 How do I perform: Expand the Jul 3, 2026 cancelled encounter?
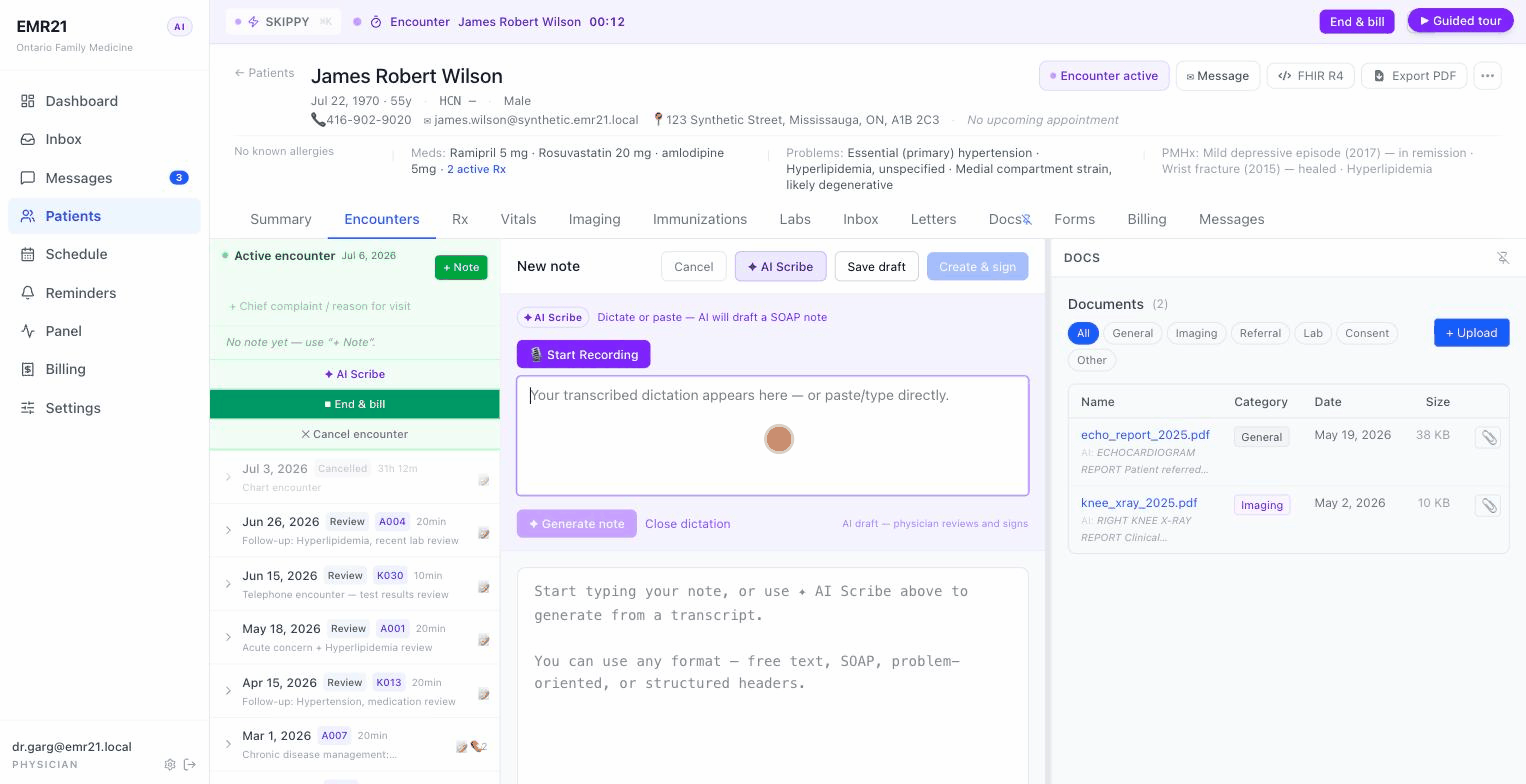tap(228, 477)
